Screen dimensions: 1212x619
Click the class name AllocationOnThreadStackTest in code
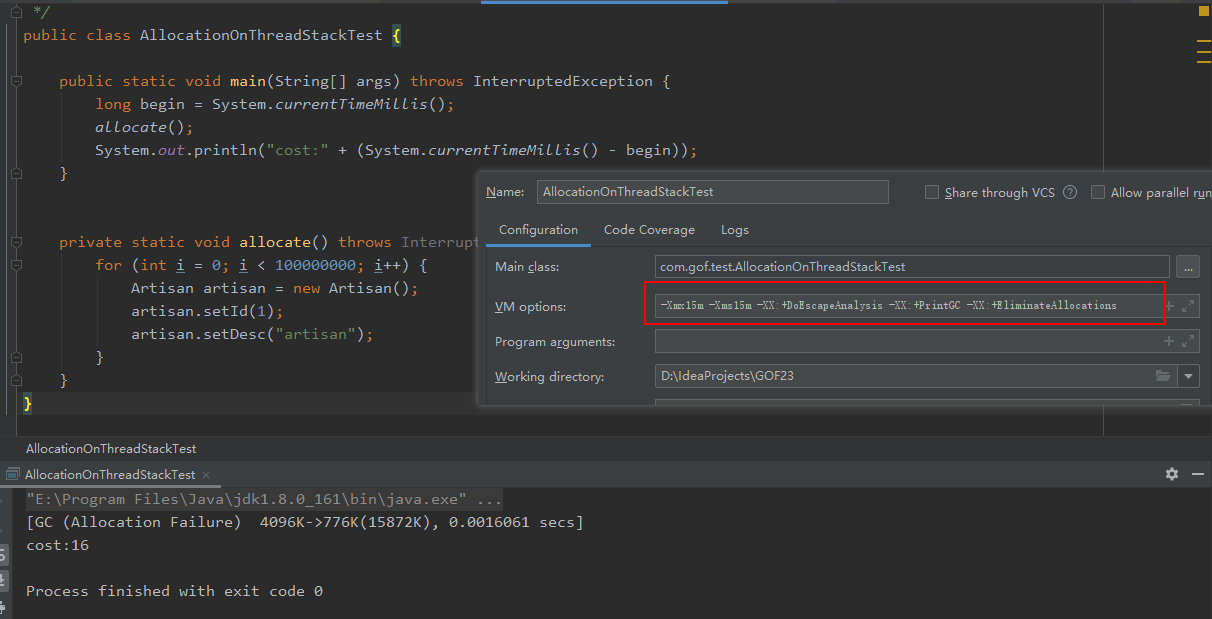pyautogui.click(x=261, y=35)
